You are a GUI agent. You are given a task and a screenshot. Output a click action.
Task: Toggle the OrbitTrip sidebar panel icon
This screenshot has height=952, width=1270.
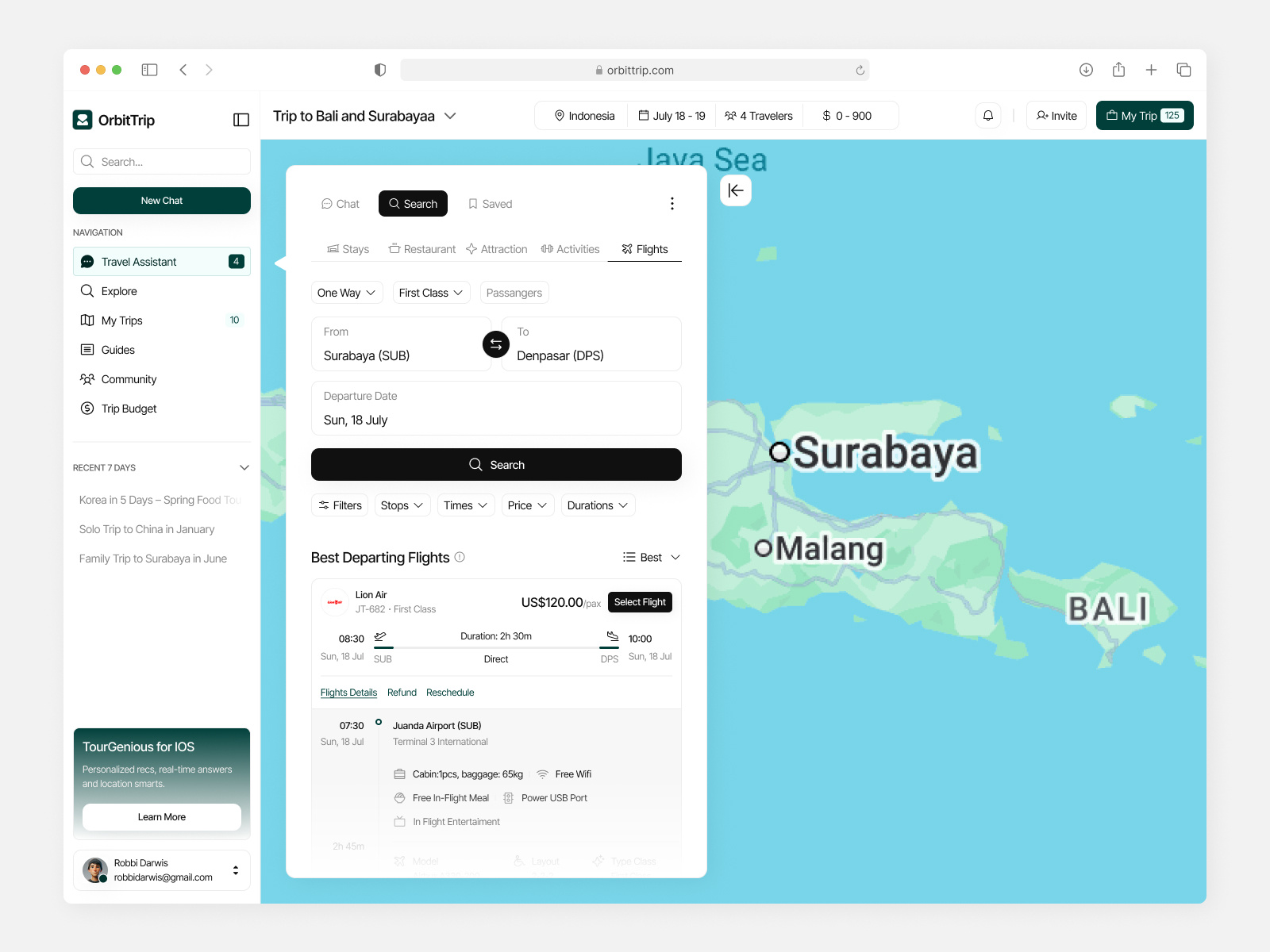click(241, 120)
